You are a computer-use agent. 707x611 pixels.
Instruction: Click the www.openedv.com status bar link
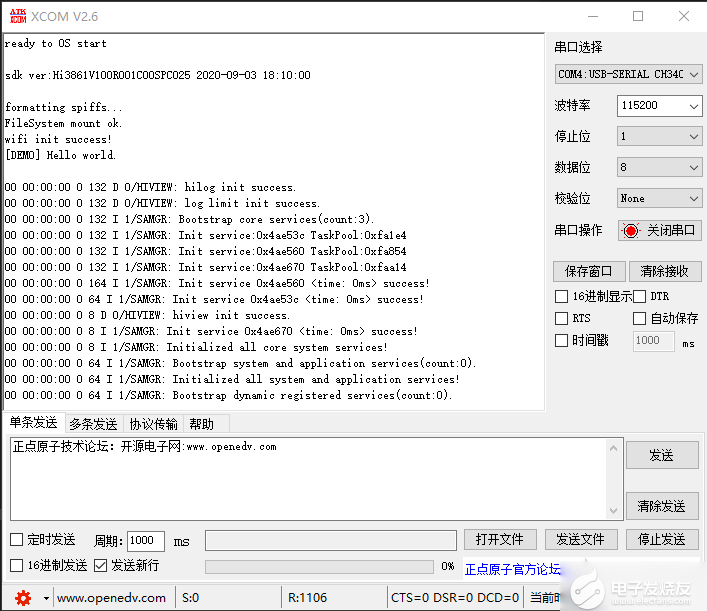coord(111,598)
